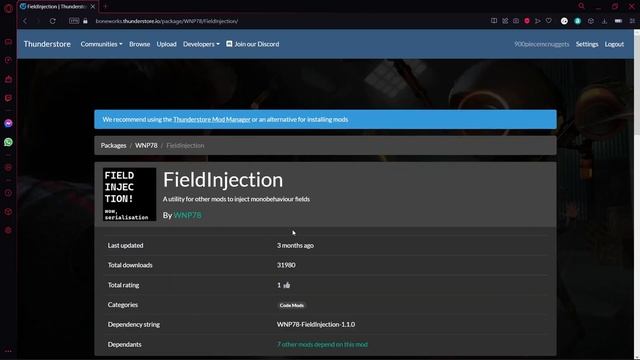Follow the Join our Discord link

(253, 44)
